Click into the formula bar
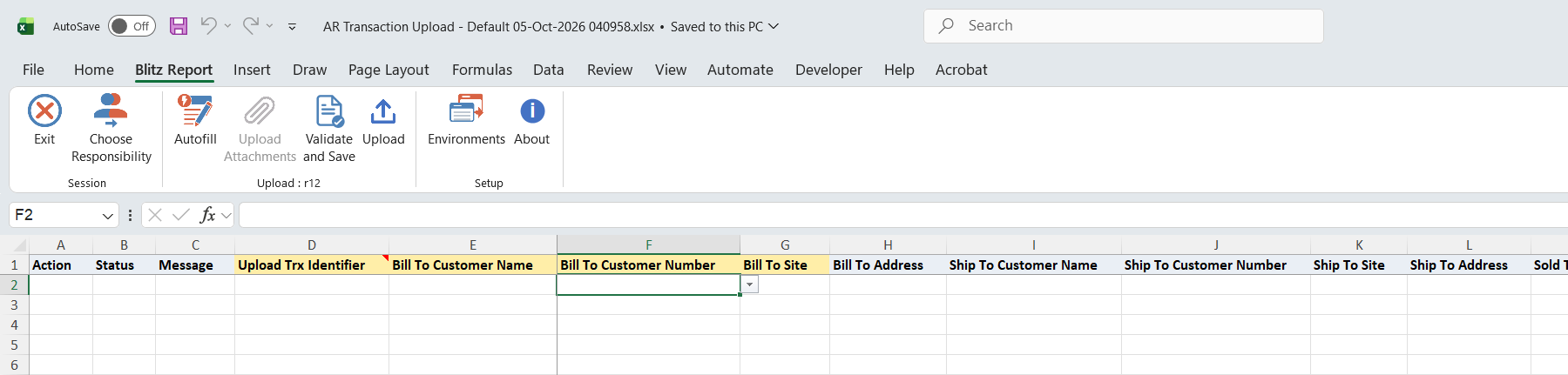This screenshot has height=375, width=1568. 902,215
